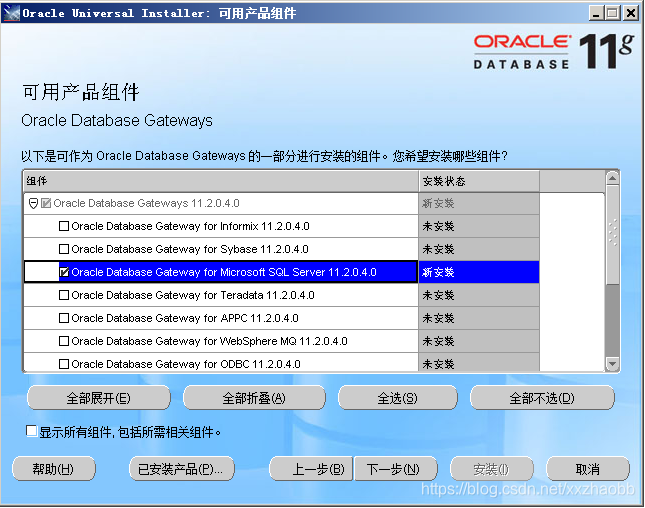Image resolution: width=645 pixels, height=508 pixels.
Task: Click the Oracle Universal Installer title bar icon
Action: [11, 13]
